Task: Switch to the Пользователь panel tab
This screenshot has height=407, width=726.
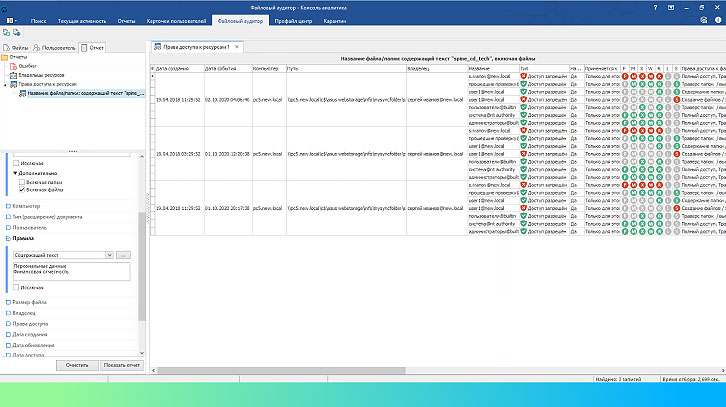Action: tap(54, 48)
